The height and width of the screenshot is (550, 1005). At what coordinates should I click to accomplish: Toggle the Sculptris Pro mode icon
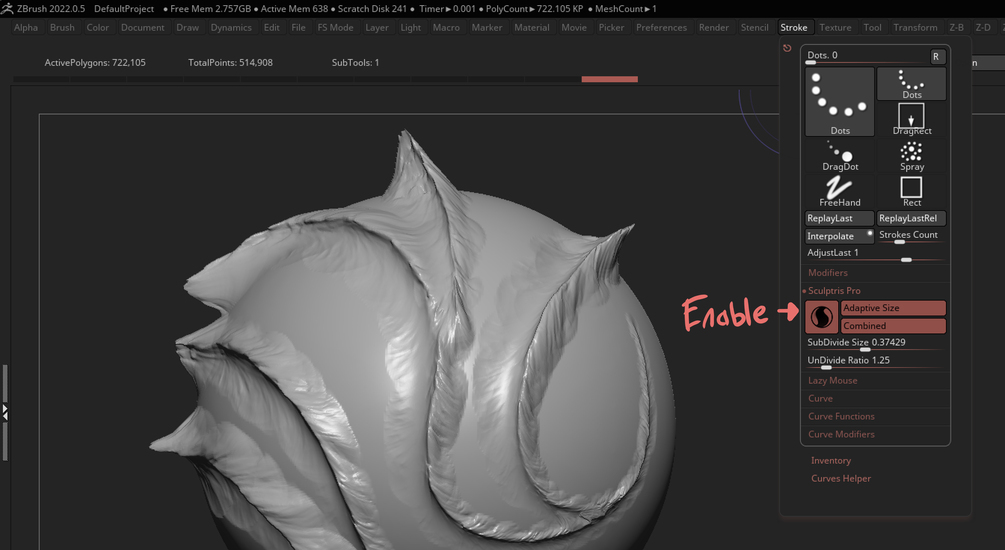pos(822,317)
